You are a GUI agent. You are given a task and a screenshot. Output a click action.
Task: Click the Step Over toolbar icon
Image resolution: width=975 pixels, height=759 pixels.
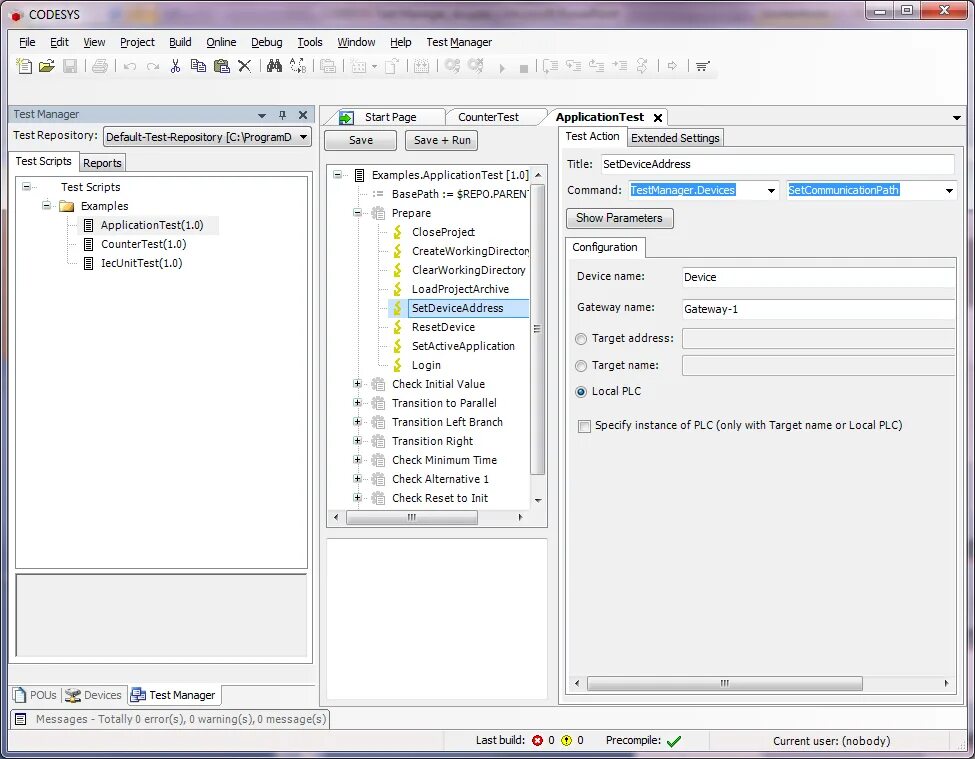573,66
